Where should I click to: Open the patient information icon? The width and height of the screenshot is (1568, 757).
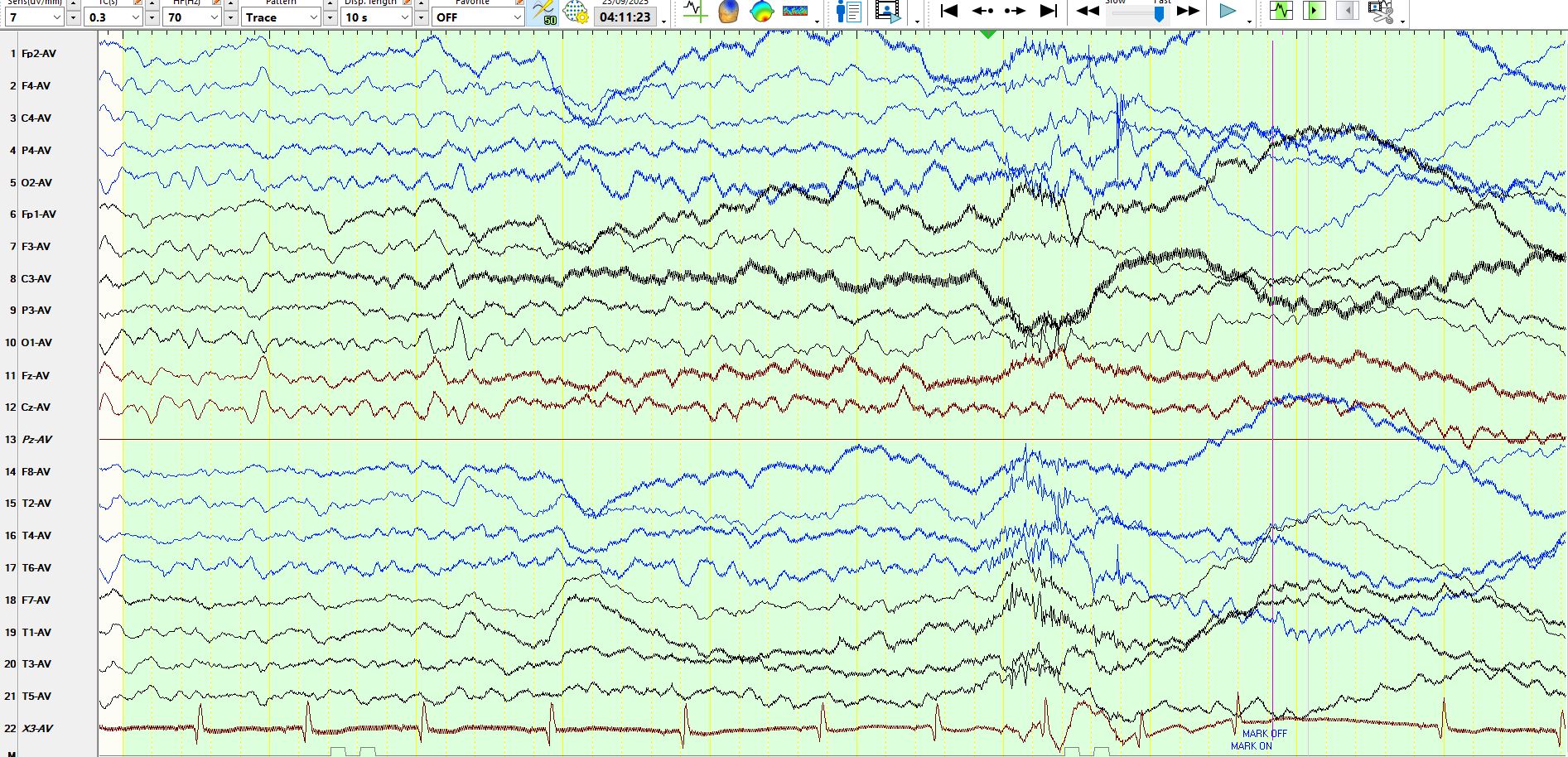(x=848, y=12)
